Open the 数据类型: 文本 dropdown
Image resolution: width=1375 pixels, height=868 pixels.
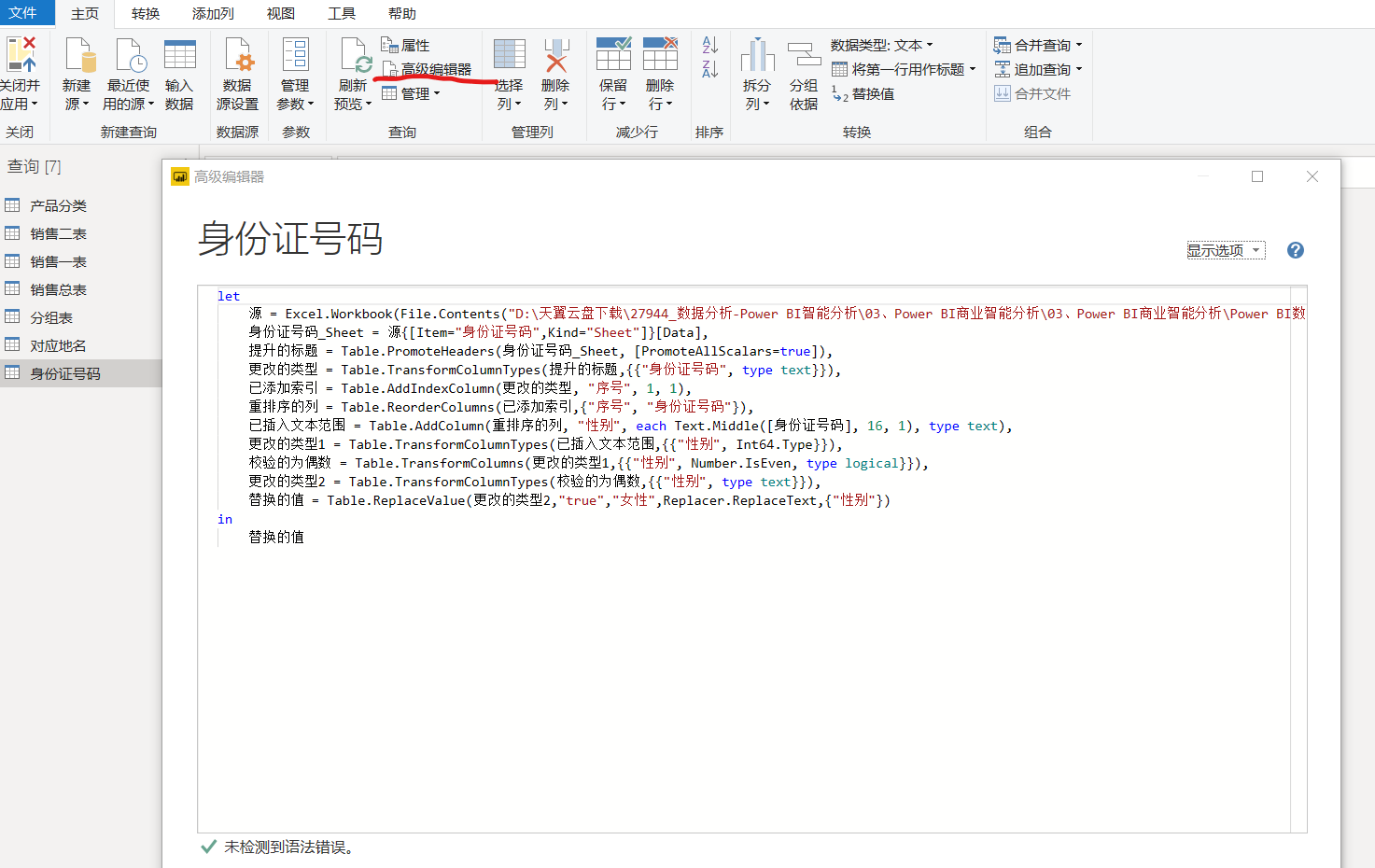click(881, 45)
